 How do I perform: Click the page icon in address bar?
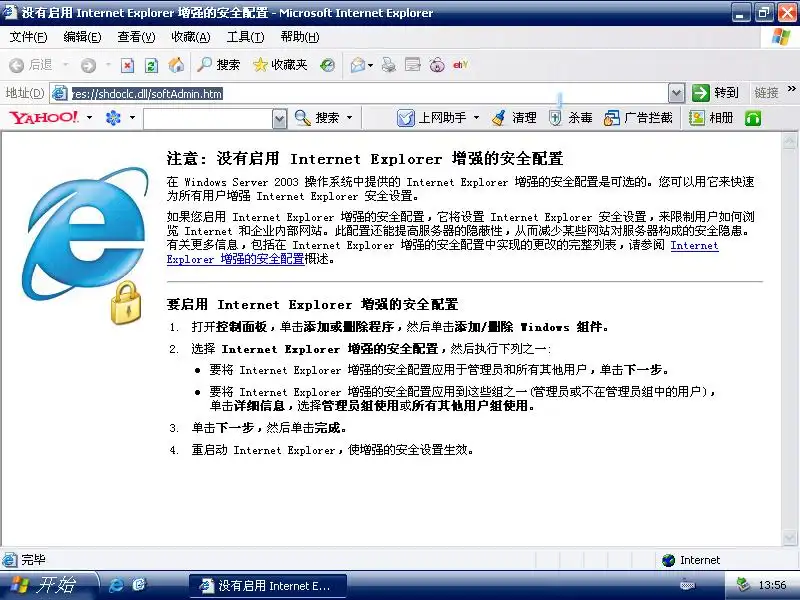59,93
